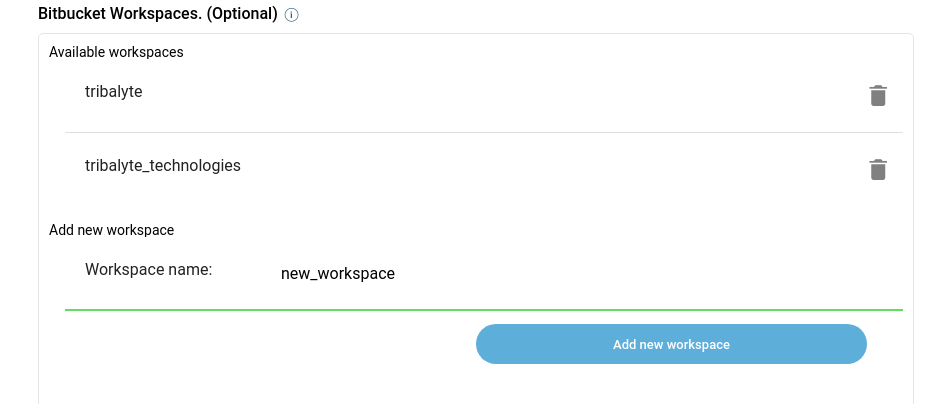
Task: Click the green underline below the name field
Action: pos(484,310)
